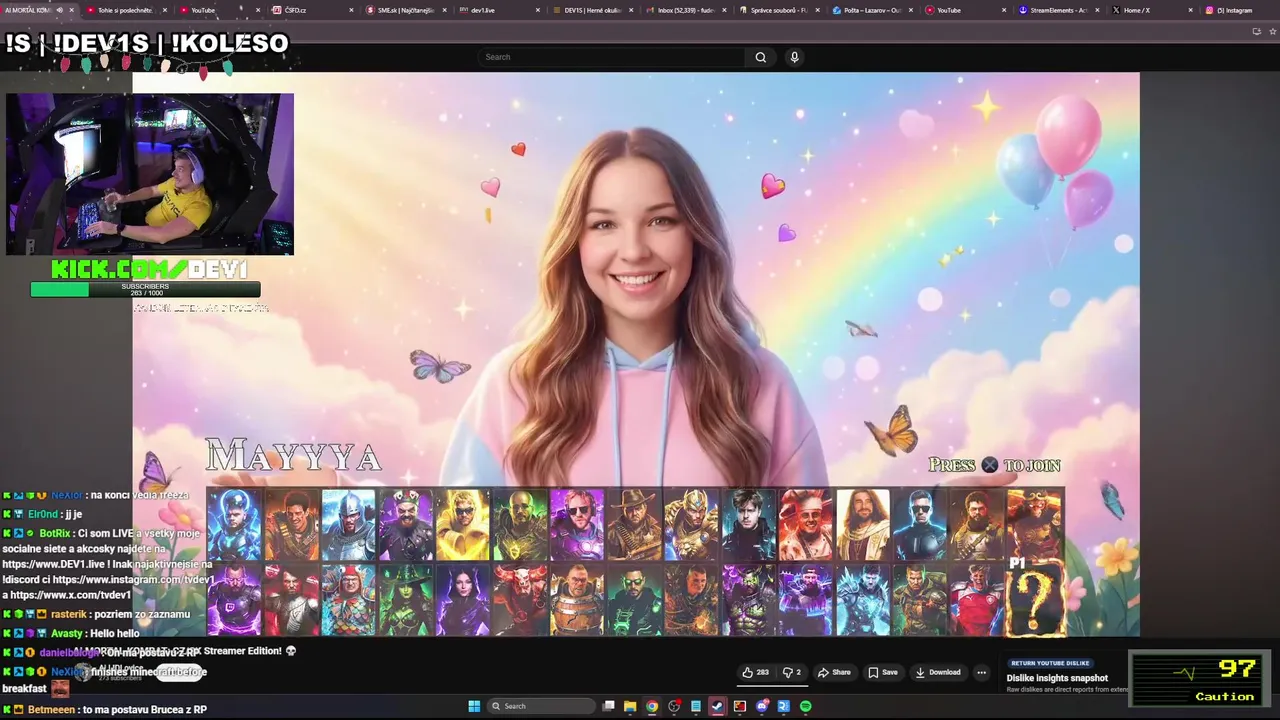Viewport: 1280px width, 720px height.
Task: Open the https://www.x.com/tvdev1 chat link
Action: point(71,595)
